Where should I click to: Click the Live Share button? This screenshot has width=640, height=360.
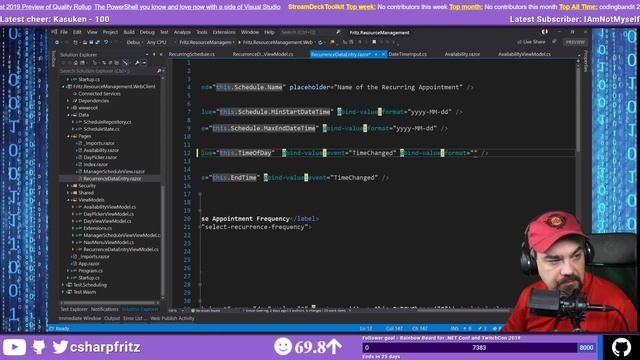pyautogui.click(x=531, y=42)
